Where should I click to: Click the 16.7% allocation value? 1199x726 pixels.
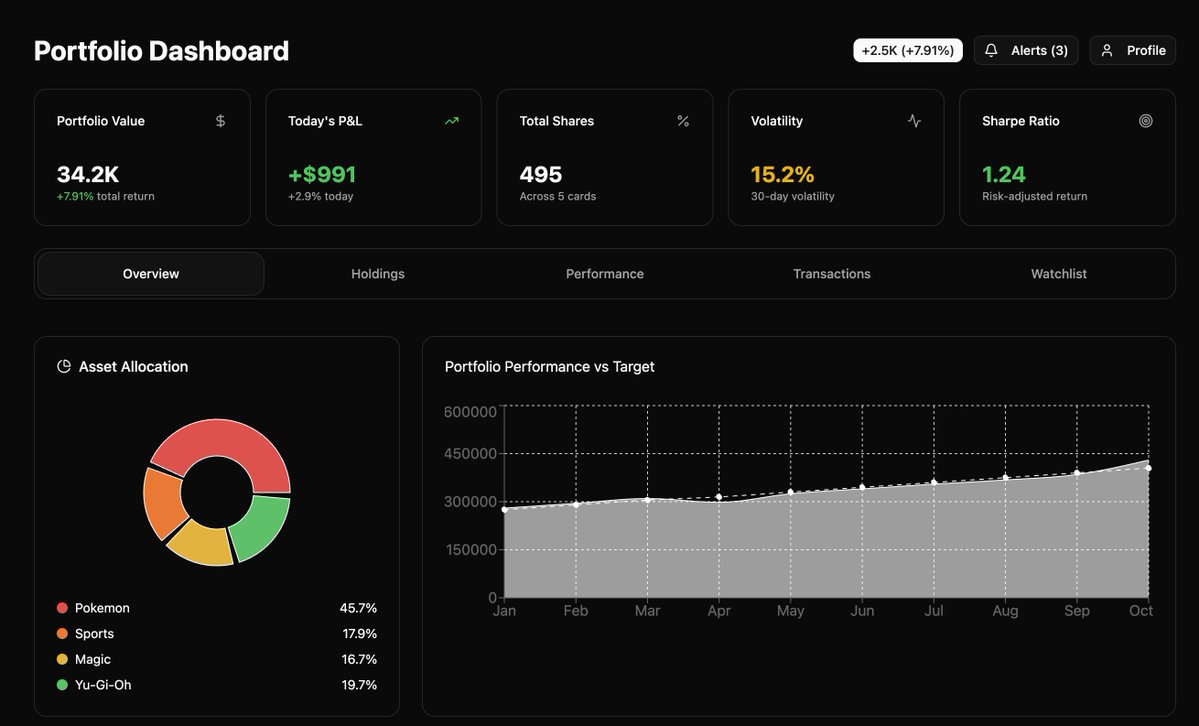pyautogui.click(x=359, y=659)
